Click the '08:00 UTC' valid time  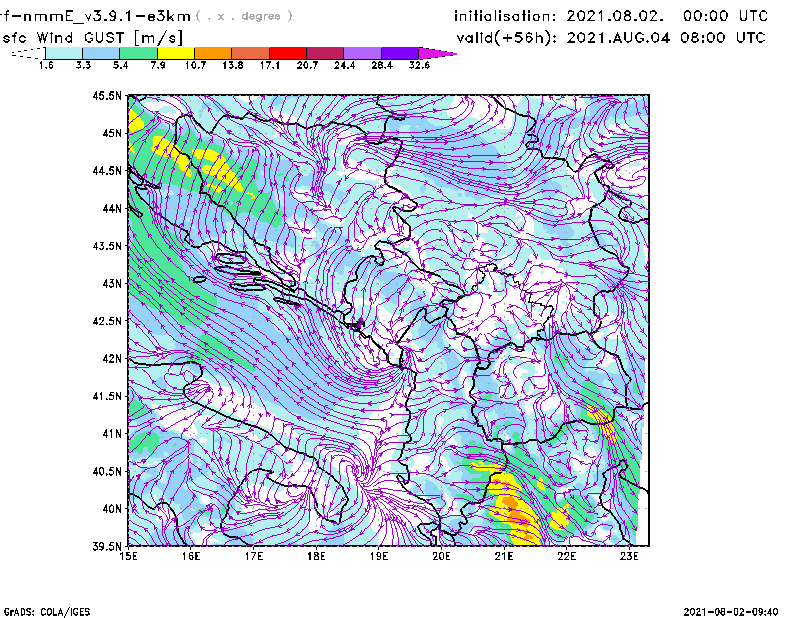[724, 38]
